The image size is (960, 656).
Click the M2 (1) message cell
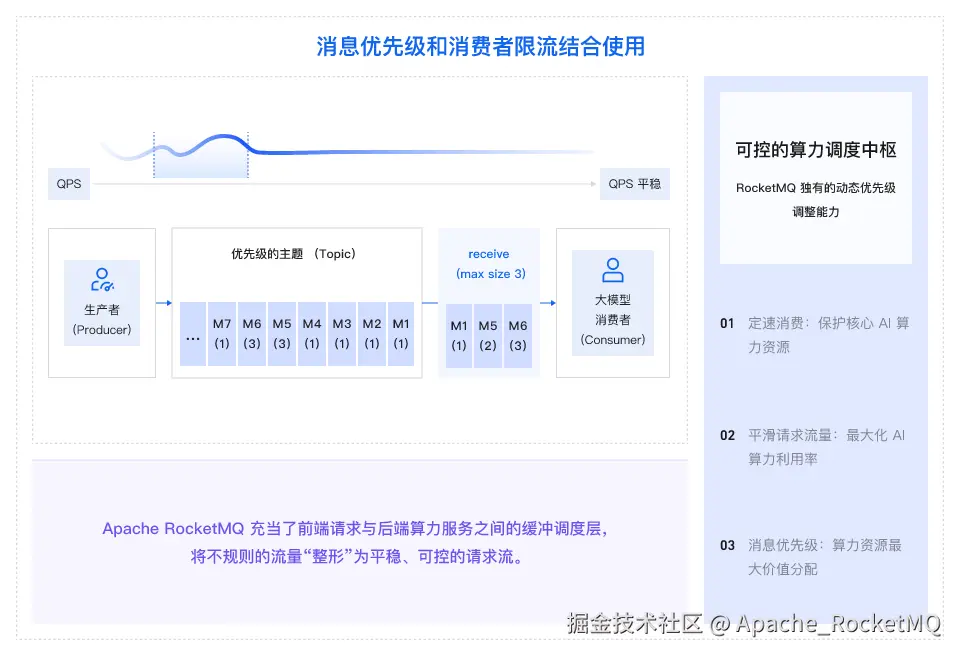(x=372, y=334)
